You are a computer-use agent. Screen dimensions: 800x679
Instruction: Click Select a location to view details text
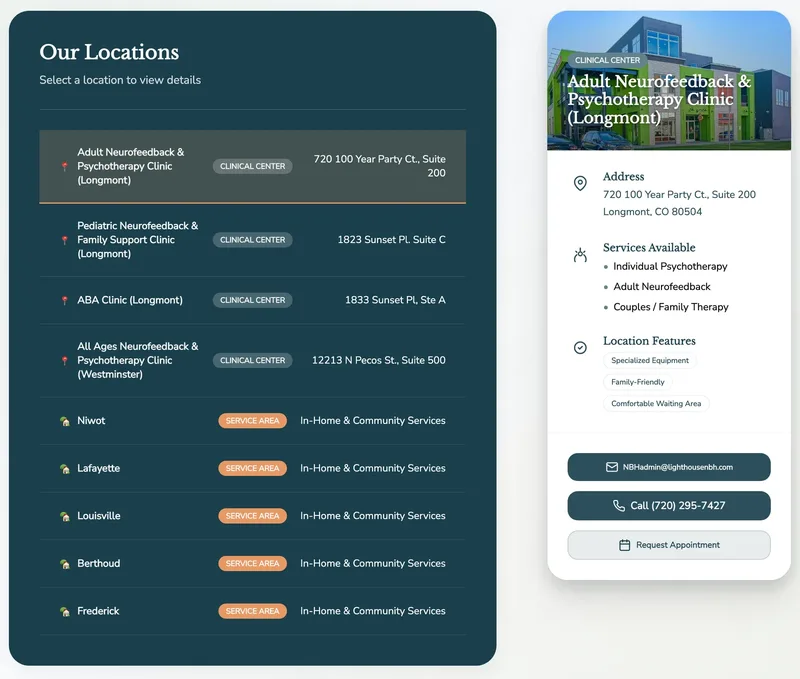[120, 80]
